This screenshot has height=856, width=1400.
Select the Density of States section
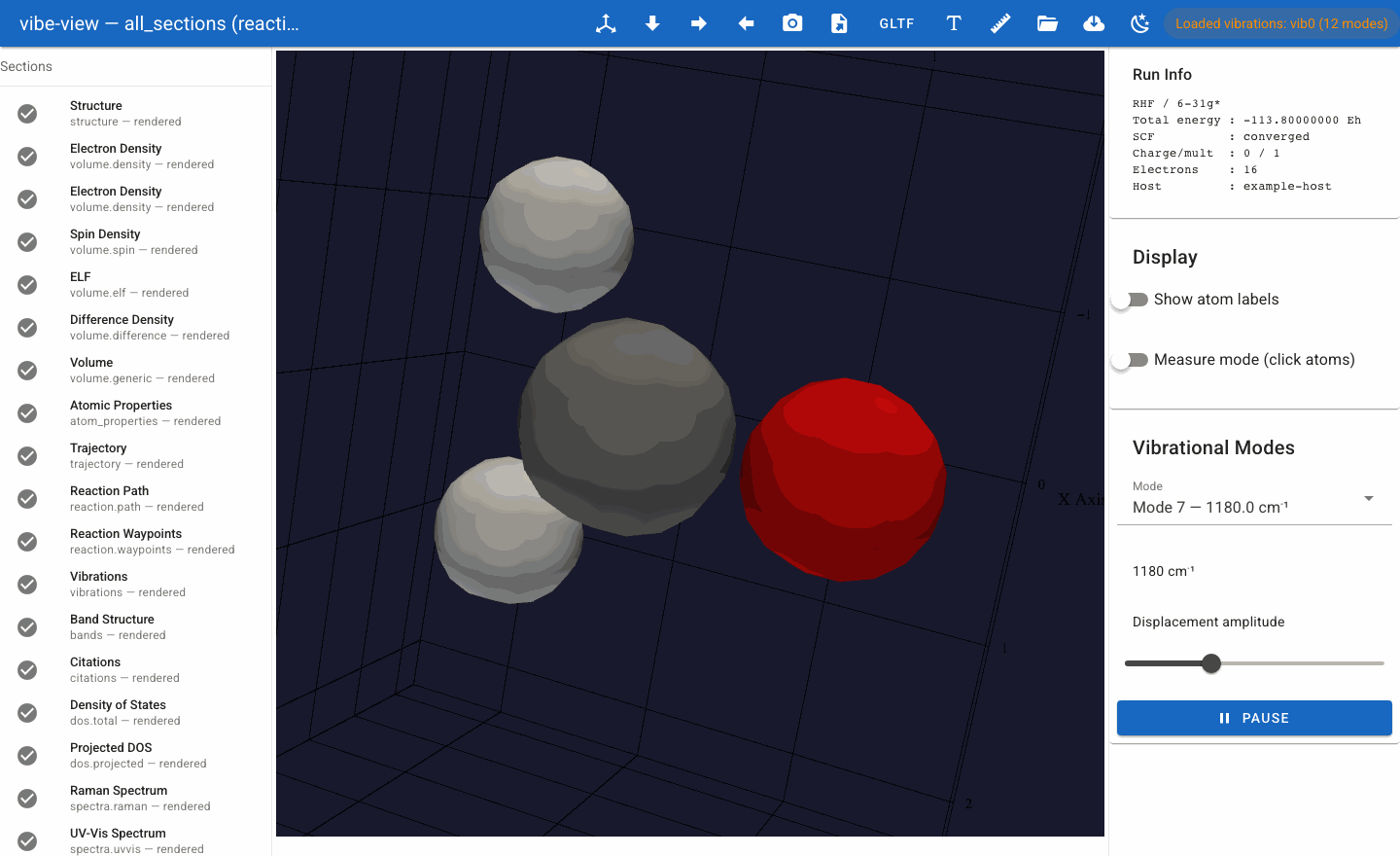click(x=135, y=713)
